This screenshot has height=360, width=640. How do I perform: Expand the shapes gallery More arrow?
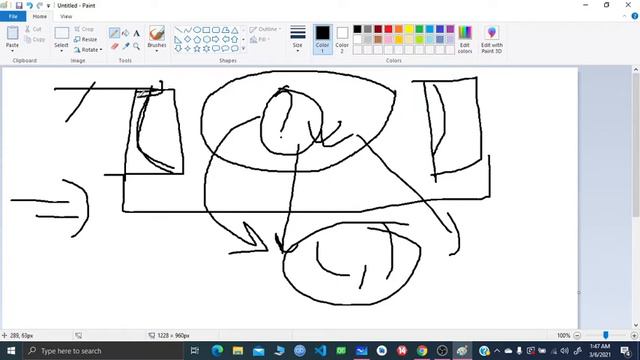[243, 49]
